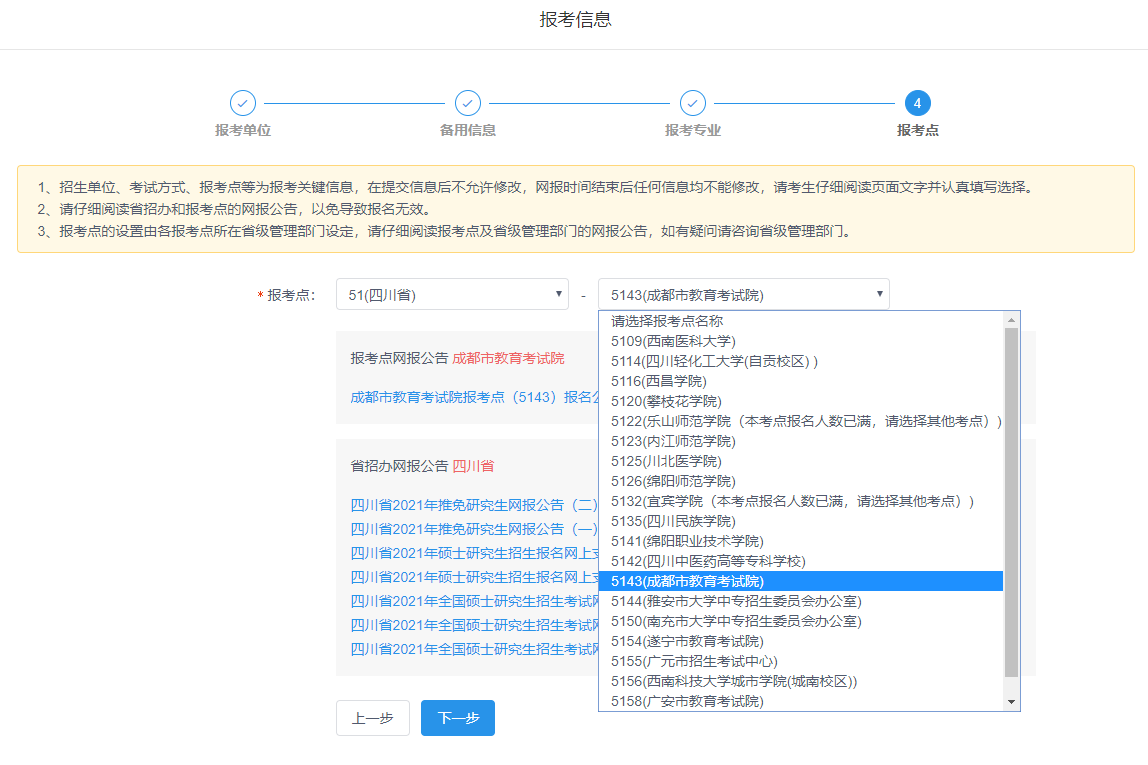The height and width of the screenshot is (765, 1148).
Task: Select option 5154(遂宁市教育考试院)
Action: [x=801, y=641]
